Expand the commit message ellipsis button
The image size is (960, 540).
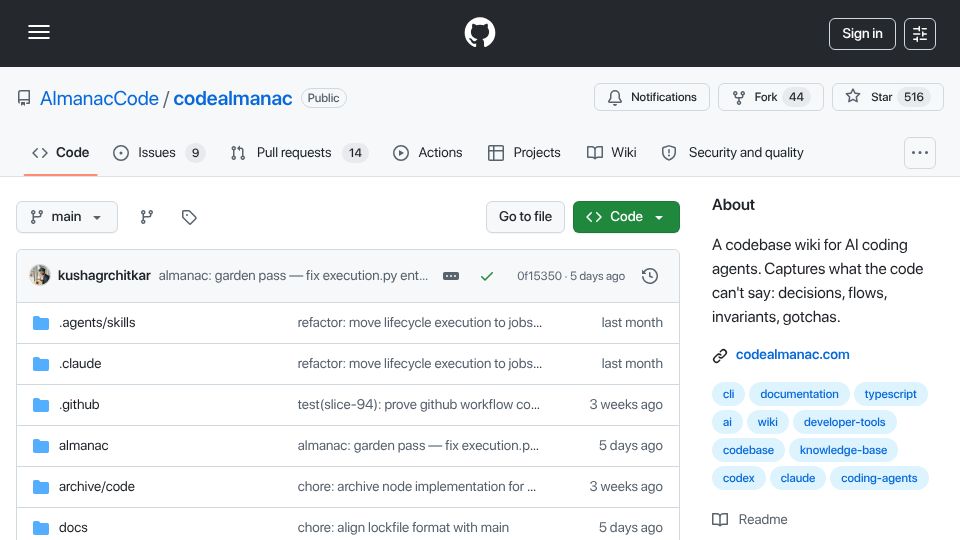coord(451,276)
